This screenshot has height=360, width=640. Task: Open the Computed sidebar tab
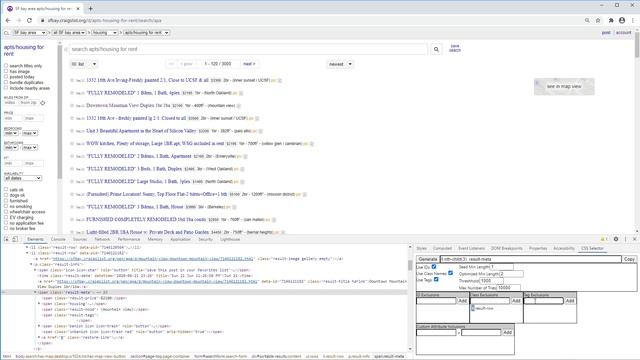[x=442, y=248]
